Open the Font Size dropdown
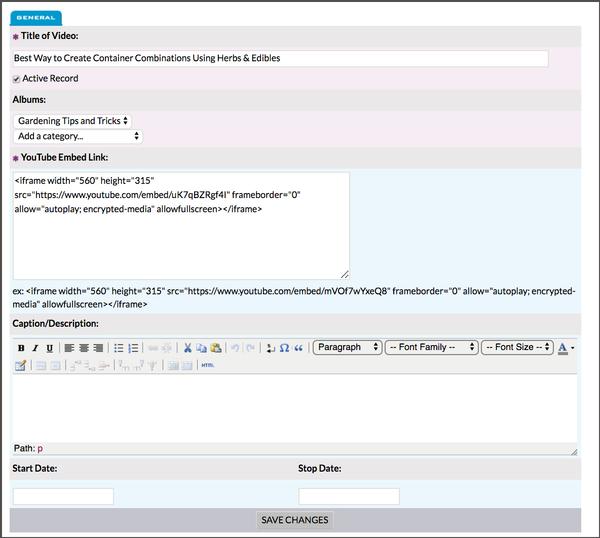This screenshot has width=600, height=538. coord(516,347)
